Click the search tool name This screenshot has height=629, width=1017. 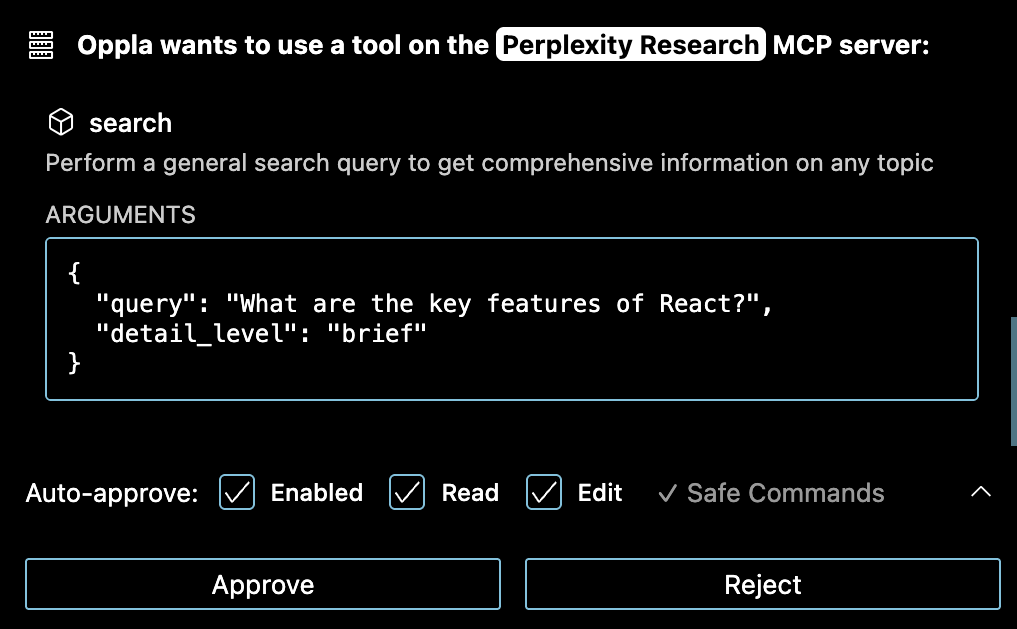(x=130, y=123)
